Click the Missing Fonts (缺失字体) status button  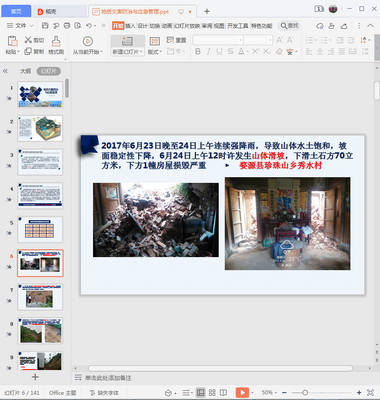tap(104, 393)
